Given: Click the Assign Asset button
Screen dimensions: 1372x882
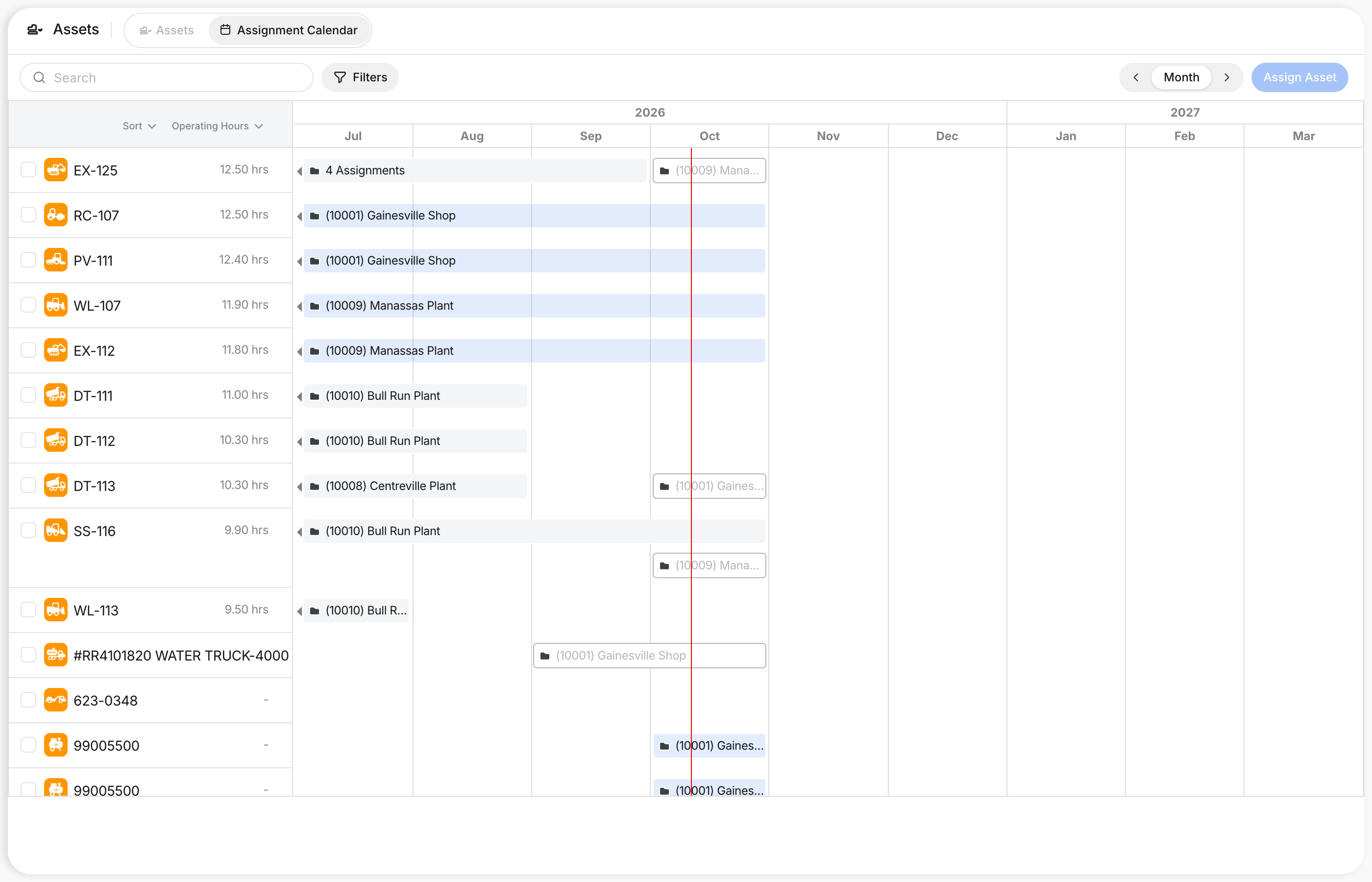Looking at the screenshot, I should (1299, 77).
